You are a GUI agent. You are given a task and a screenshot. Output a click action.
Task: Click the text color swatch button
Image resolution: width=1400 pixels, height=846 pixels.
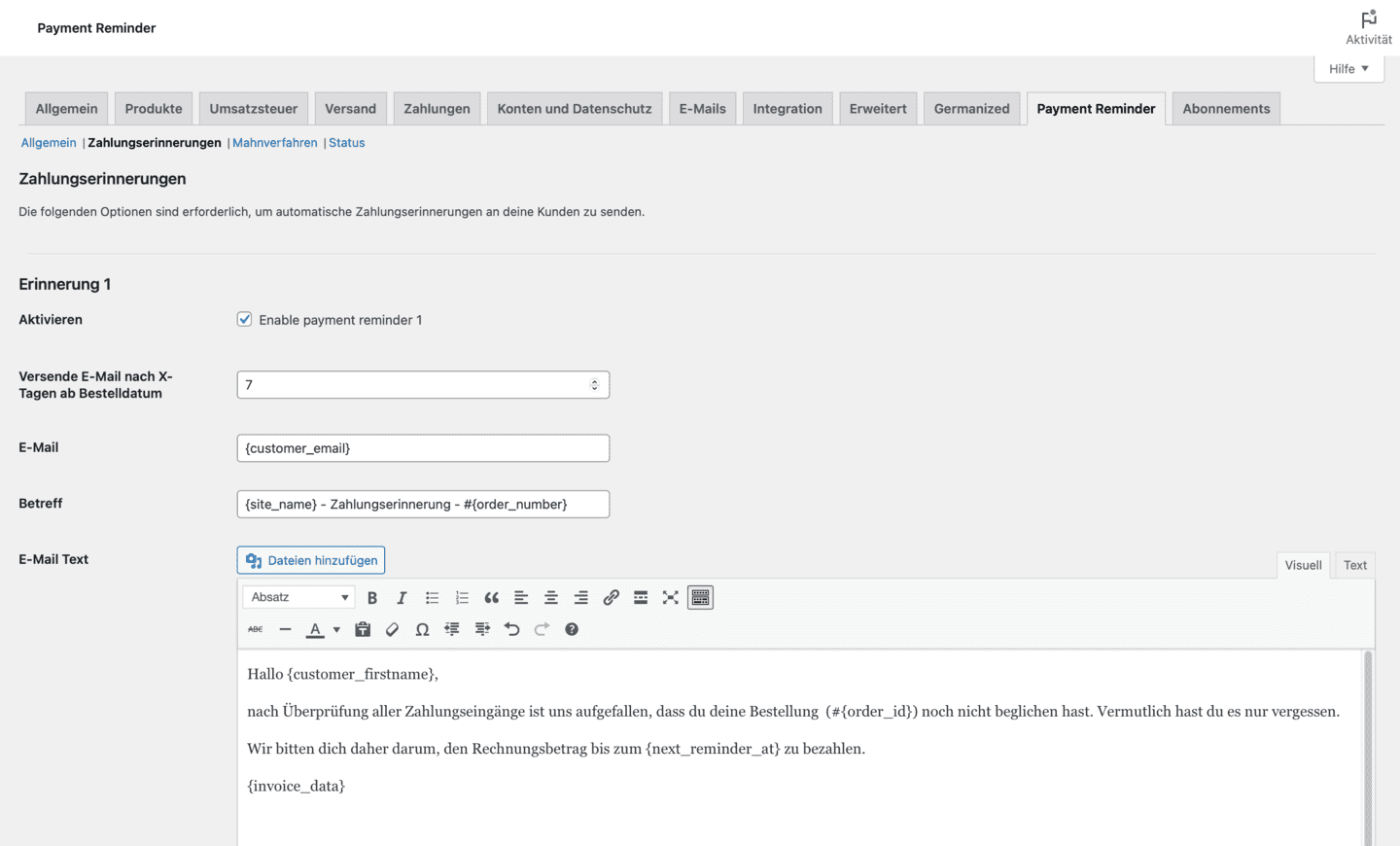(x=315, y=630)
